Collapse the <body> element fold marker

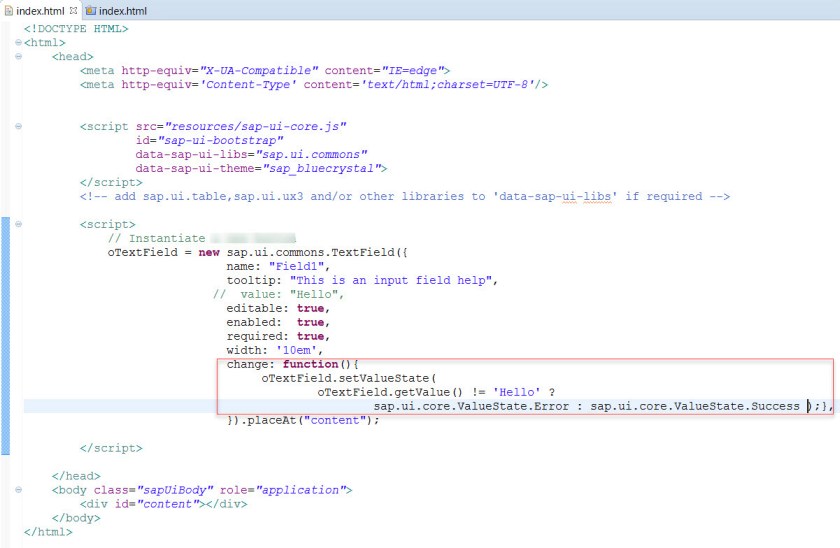click(x=18, y=490)
